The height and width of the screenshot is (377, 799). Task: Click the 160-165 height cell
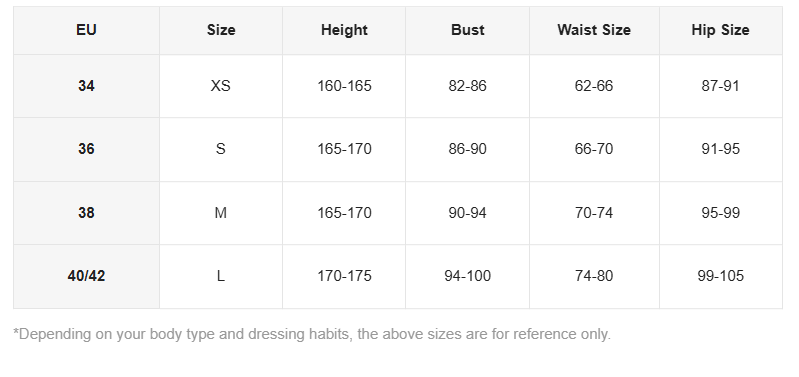[344, 86]
